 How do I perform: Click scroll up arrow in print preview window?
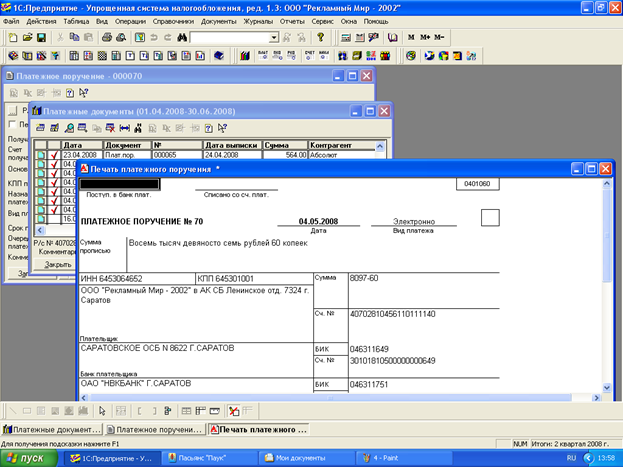point(607,184)
